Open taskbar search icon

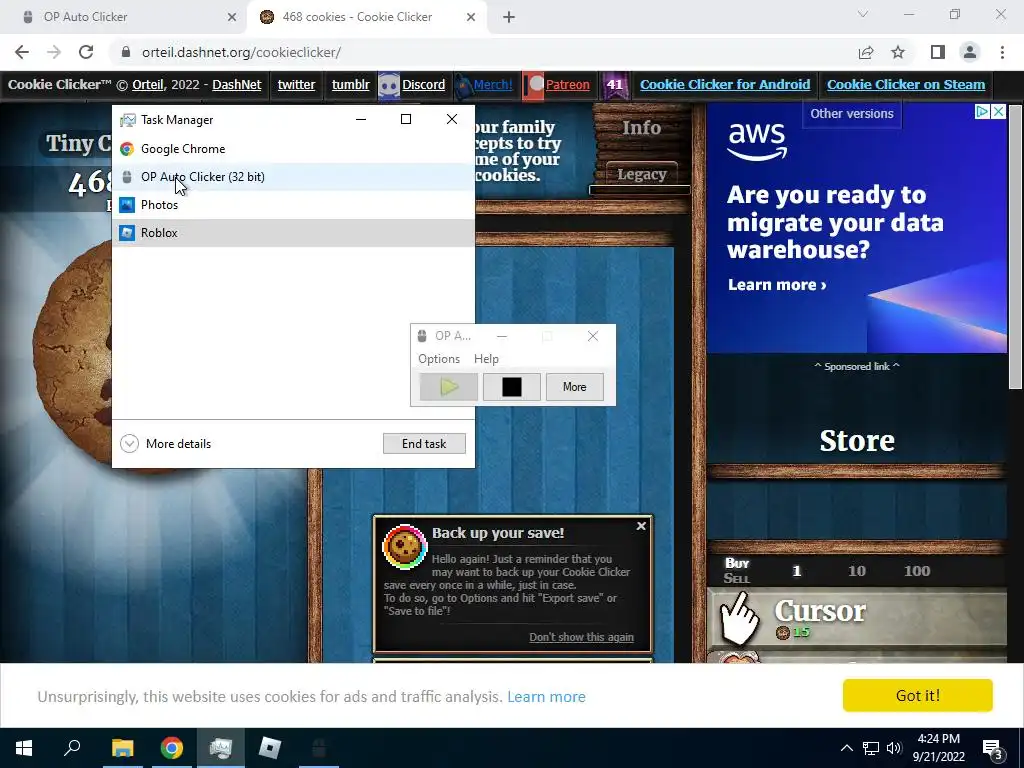(x=72, y=748)
